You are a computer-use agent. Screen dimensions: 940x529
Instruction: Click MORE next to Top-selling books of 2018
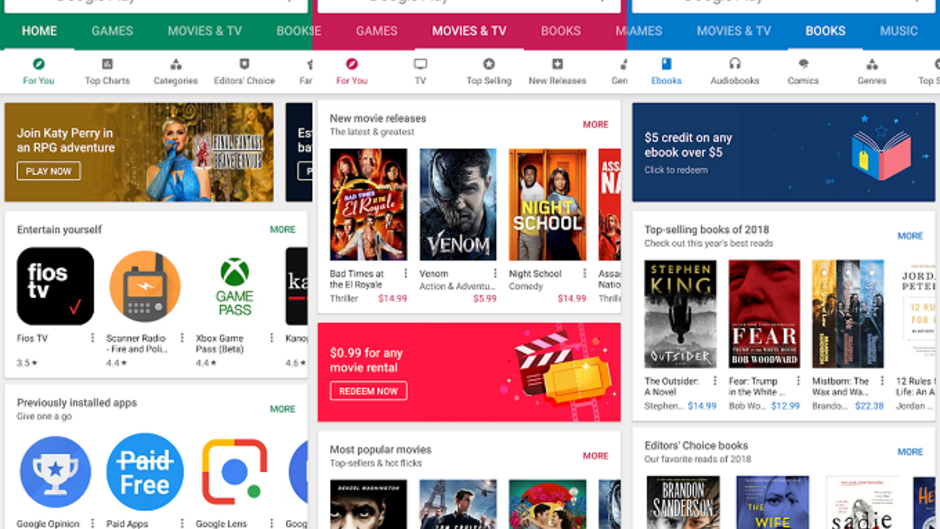pyautogui.click(x=910, y=236)
